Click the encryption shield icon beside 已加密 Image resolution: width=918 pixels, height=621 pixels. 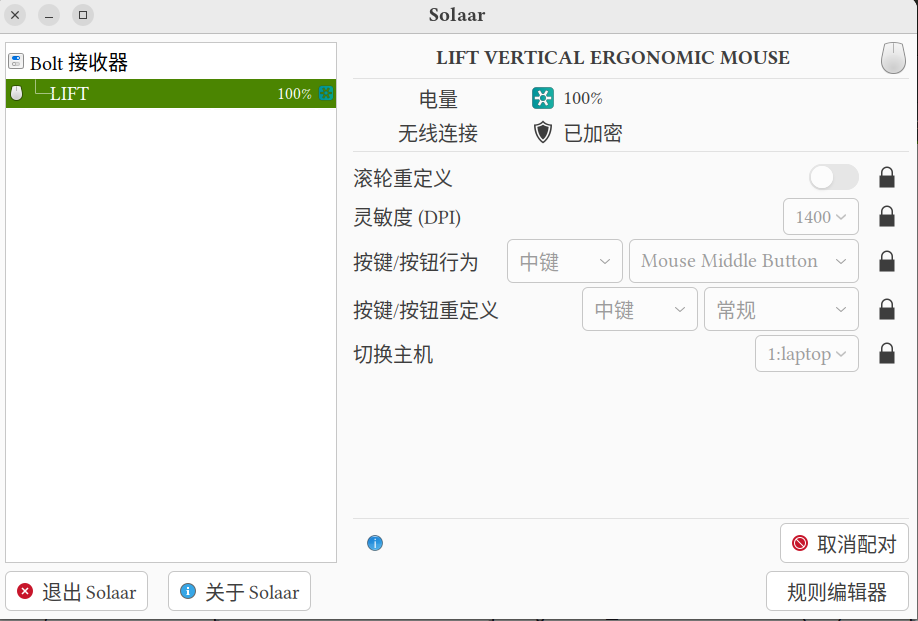click(x=541, y=131)
